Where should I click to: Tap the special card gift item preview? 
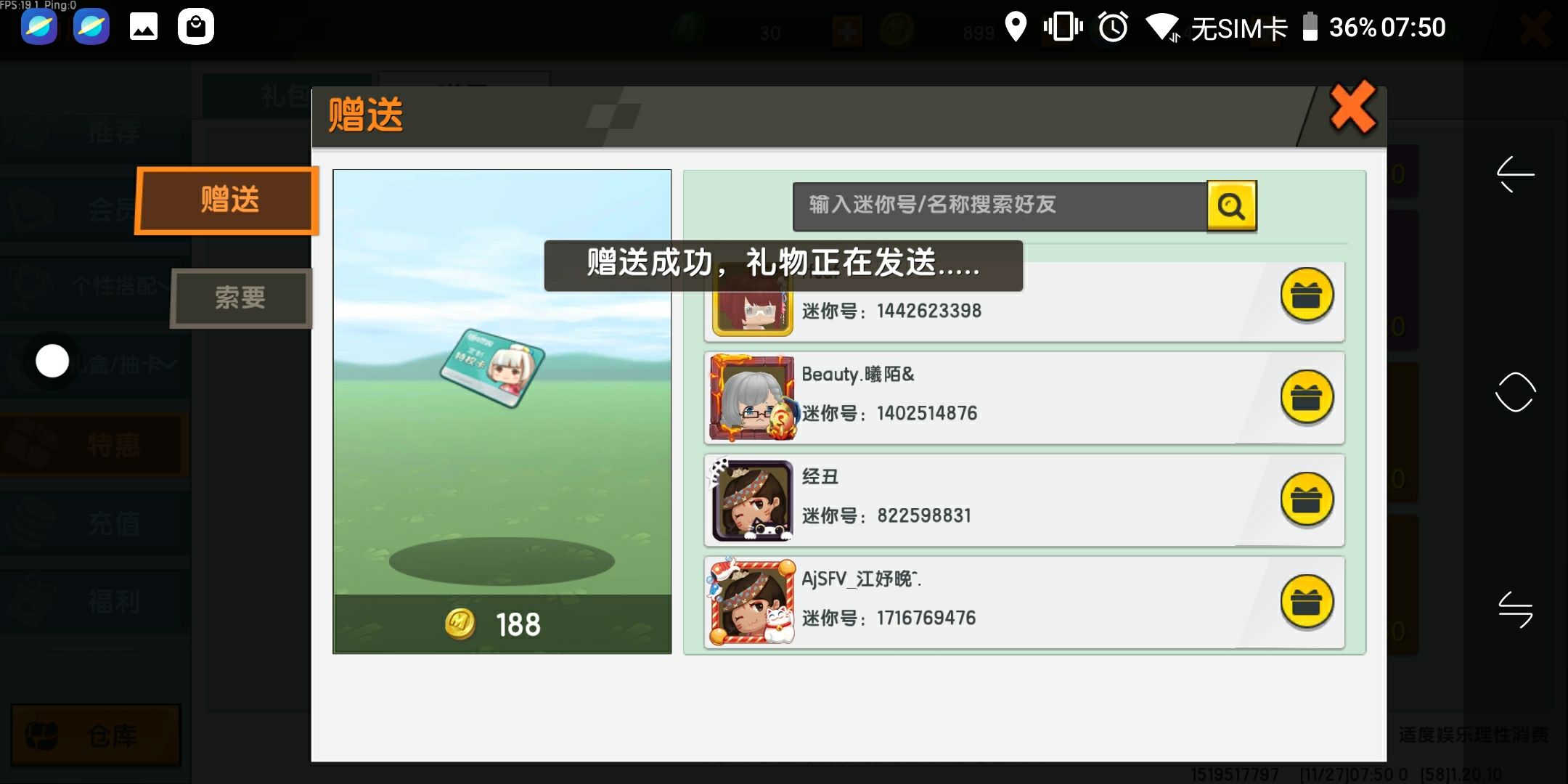click(492, 367)
